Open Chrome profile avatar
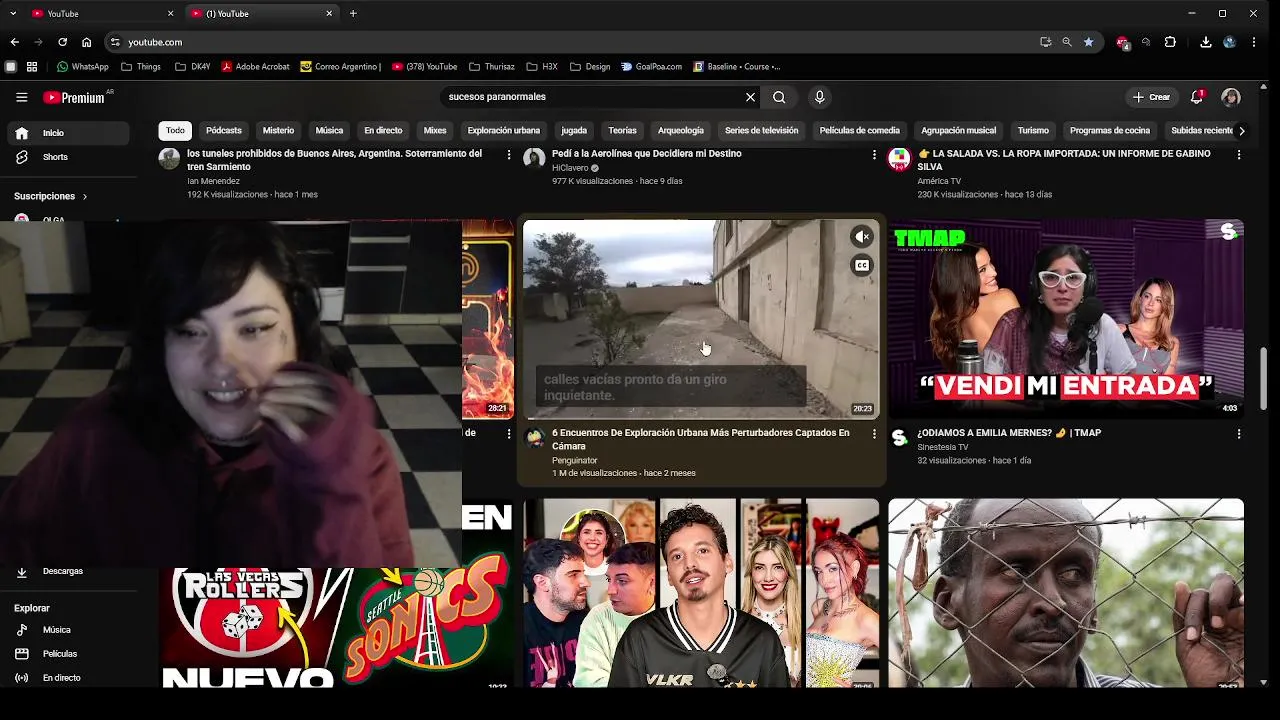The height and width of the screenshot is (720, 1280). pos(1230,42)
